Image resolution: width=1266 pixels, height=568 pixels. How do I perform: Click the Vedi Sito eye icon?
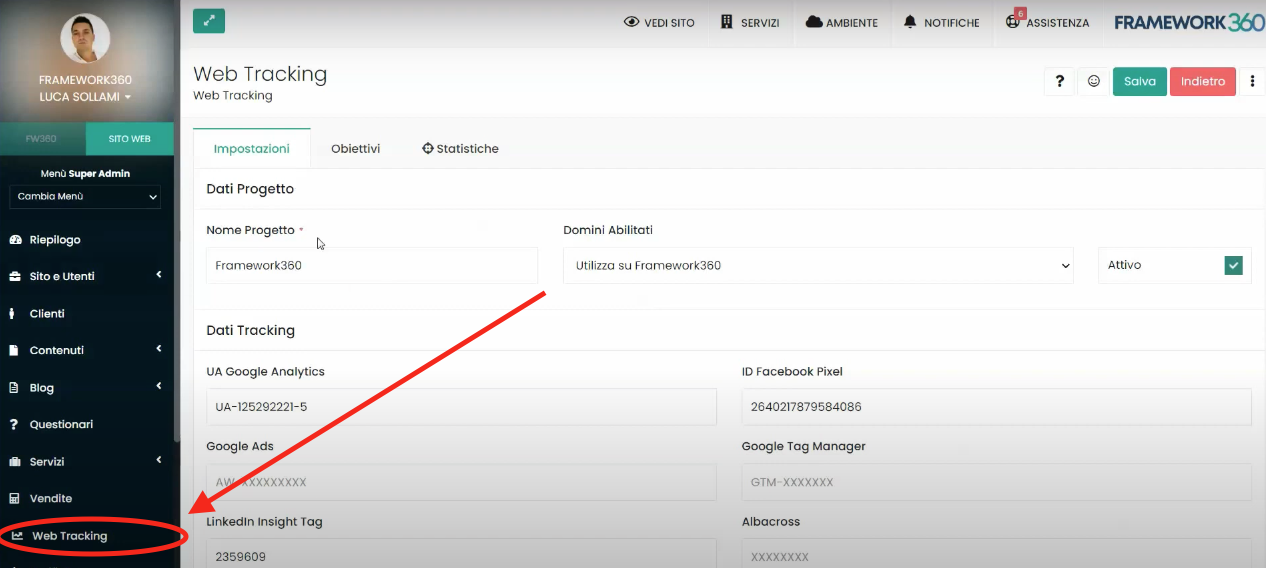tap(631, 22)
